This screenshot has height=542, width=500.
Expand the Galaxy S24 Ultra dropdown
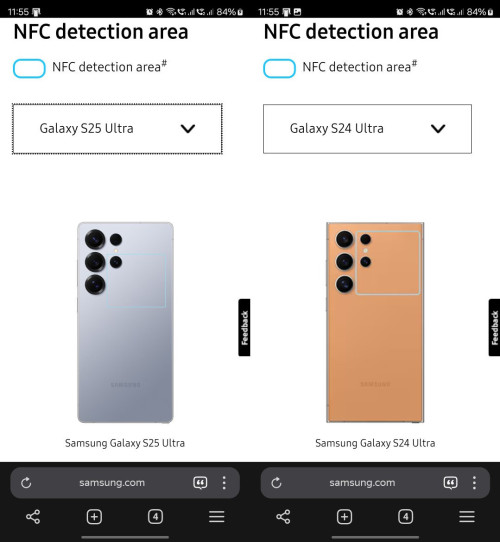(367, 129)
